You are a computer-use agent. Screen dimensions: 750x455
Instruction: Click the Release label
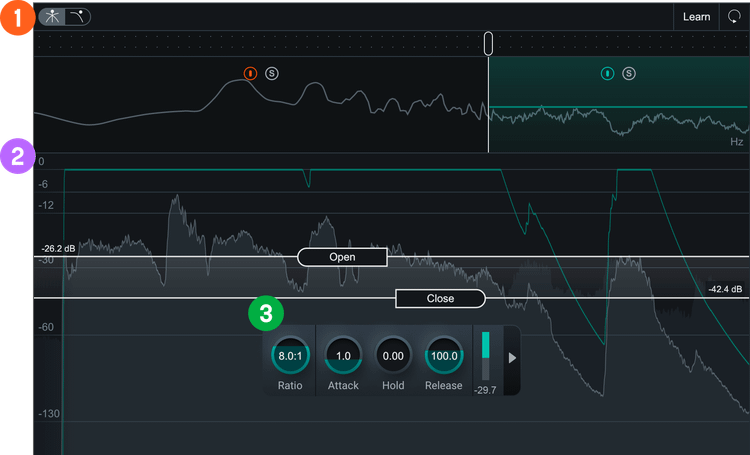tap(443, 385)
